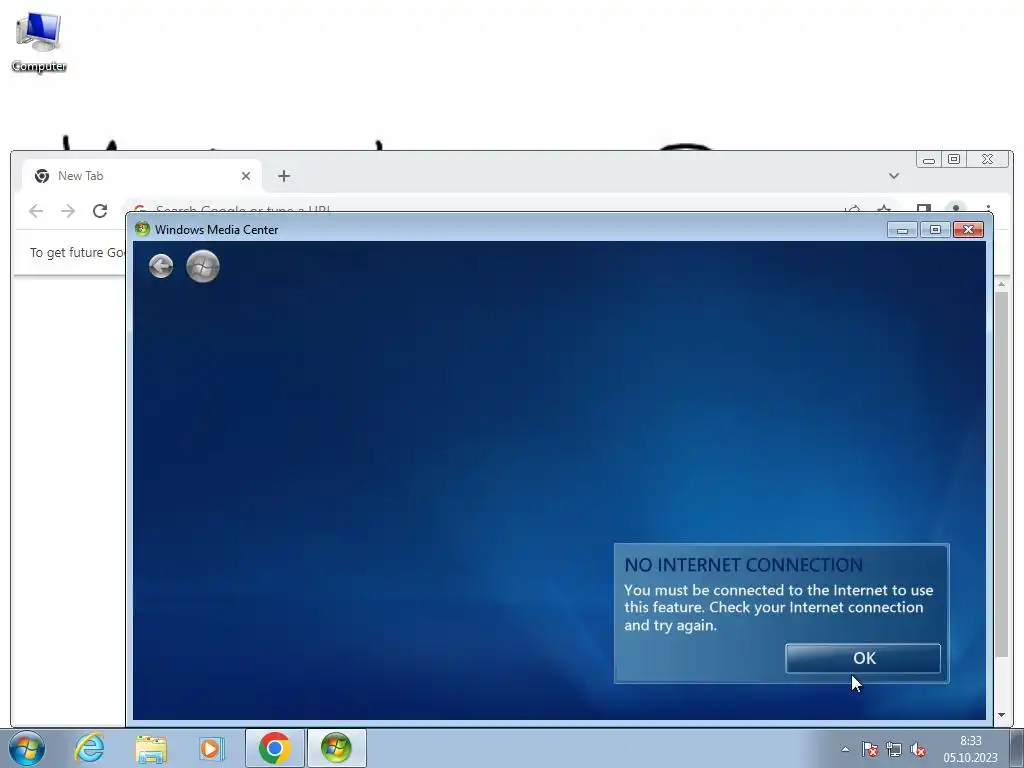Screen dimensions: 1024x768
Task: Minimize the Windows Media Center window
Action: pyautogui.click(x=903, y=229)
